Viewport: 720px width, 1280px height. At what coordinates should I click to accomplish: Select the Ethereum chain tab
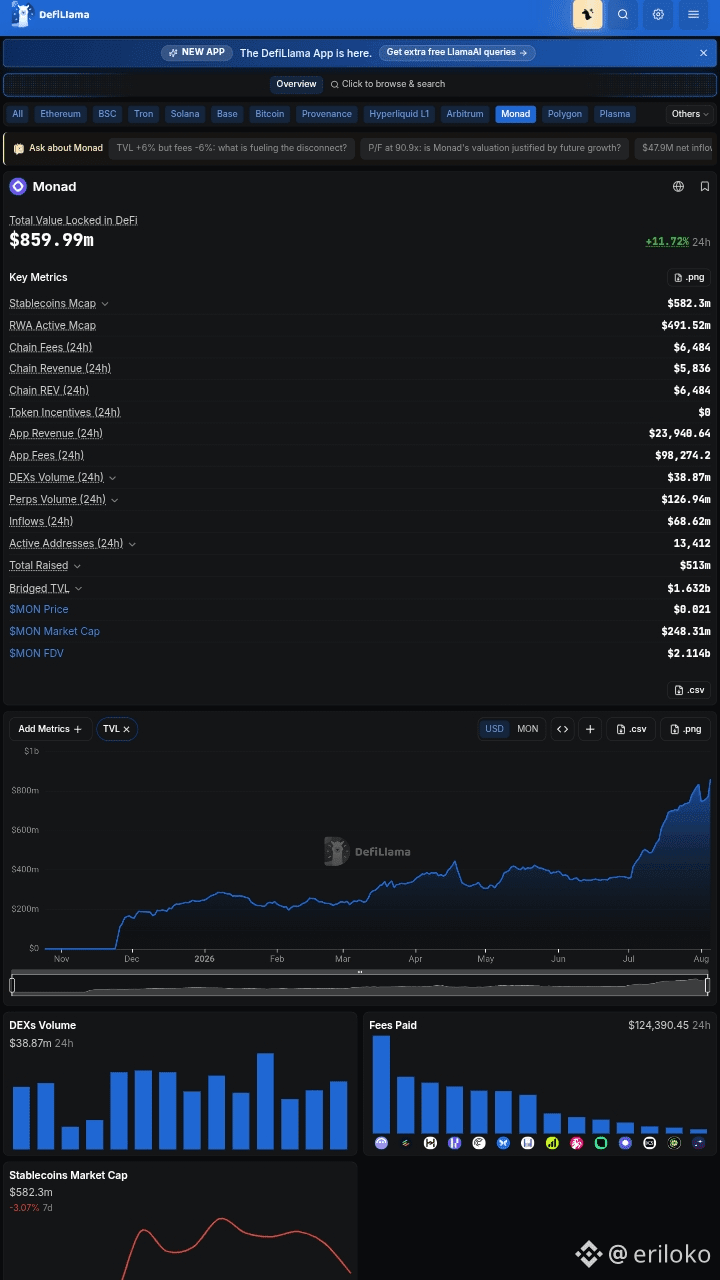click(60, 114)
